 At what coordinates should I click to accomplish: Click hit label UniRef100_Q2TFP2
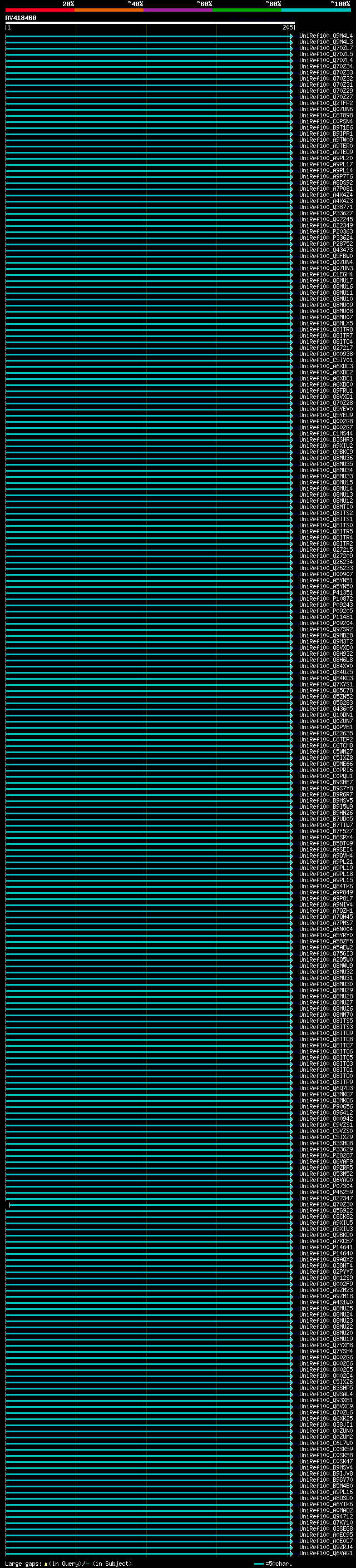pyautogui.click(x=326, y=103)
